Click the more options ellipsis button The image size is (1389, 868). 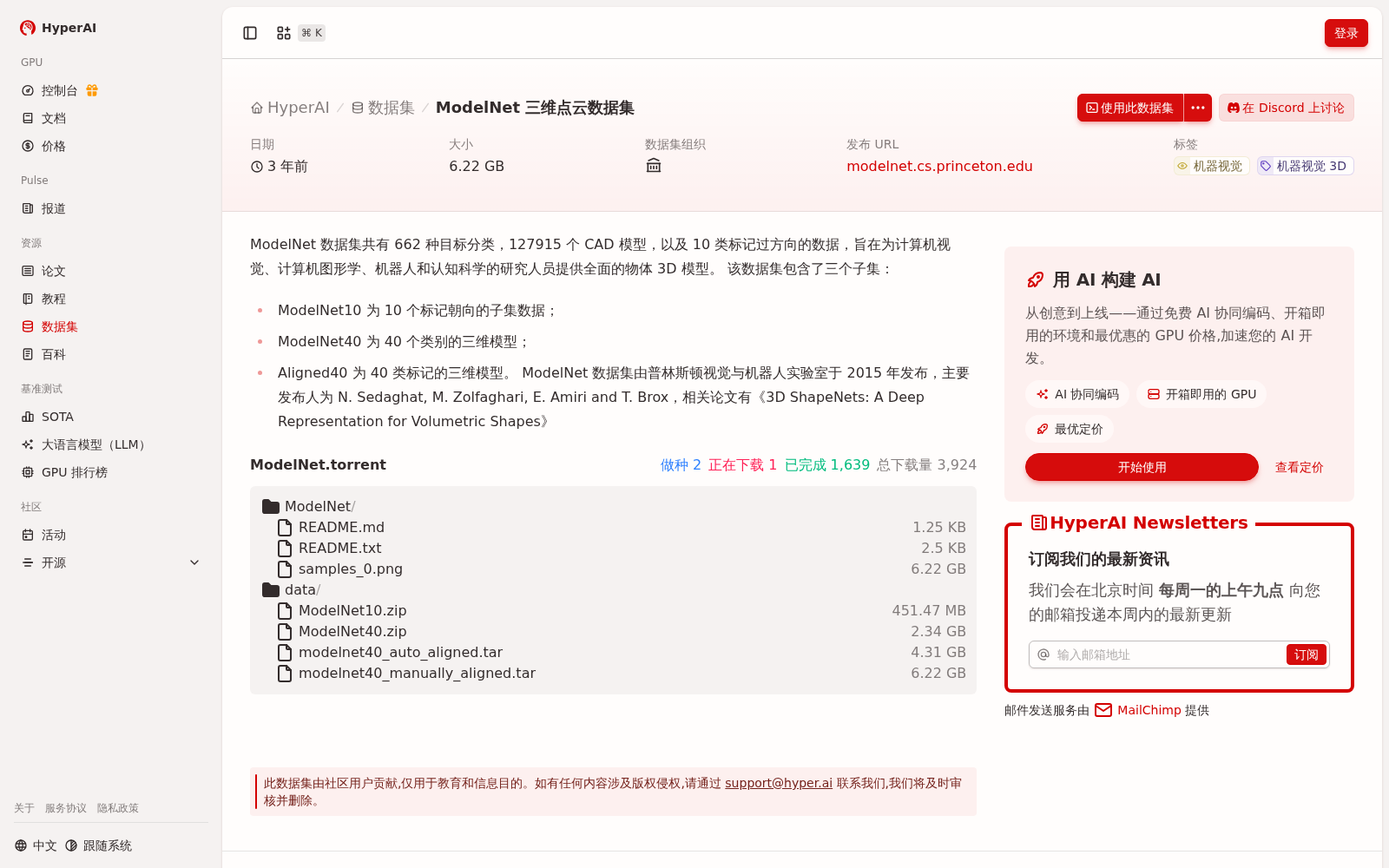pyautogui.click(x=1198, y=108)
